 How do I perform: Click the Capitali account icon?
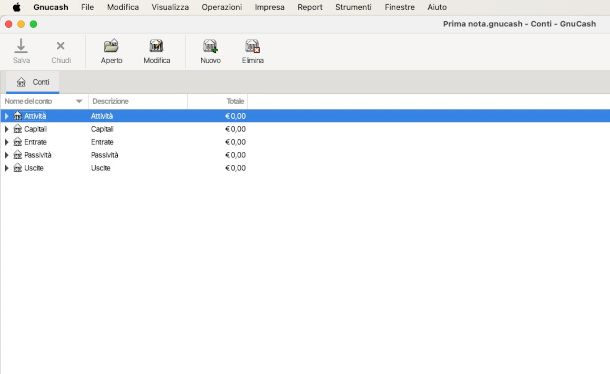coord(18,129)
